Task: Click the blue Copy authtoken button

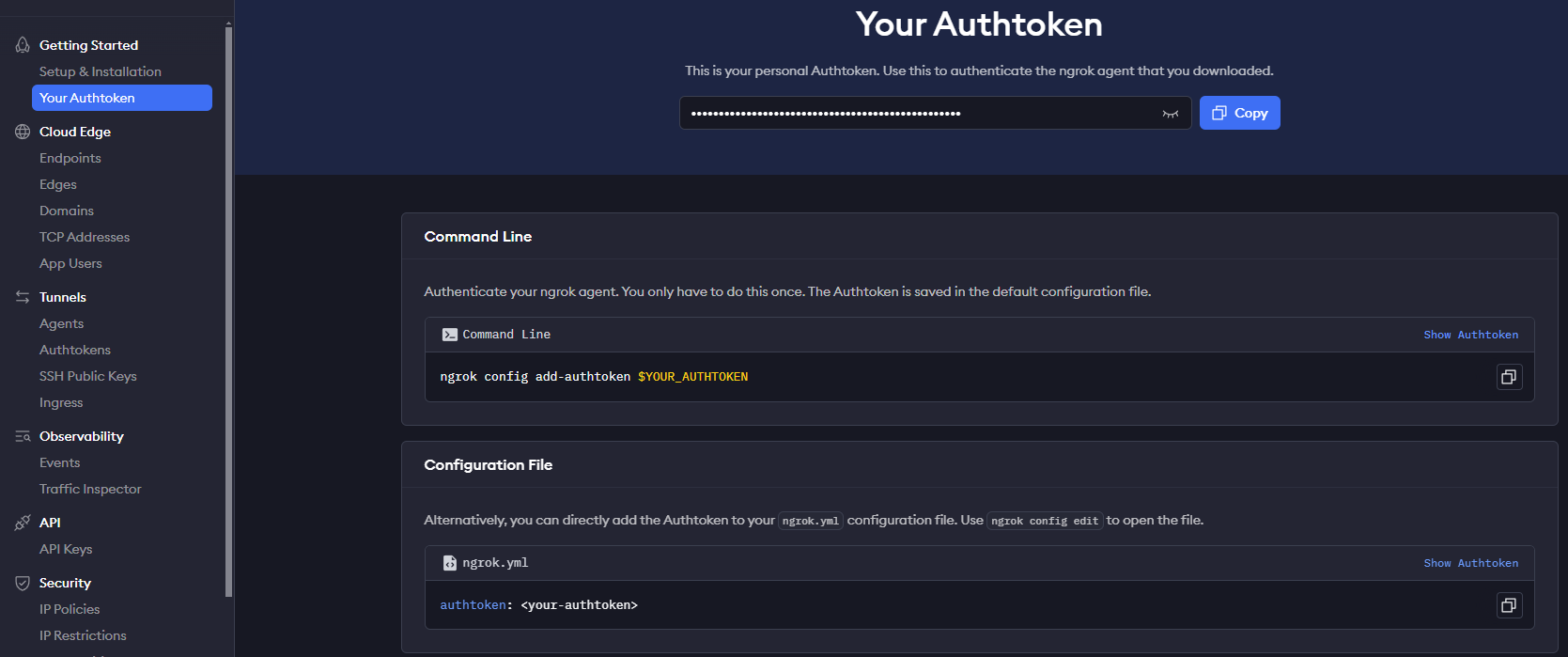Action: coord(1240,113)
